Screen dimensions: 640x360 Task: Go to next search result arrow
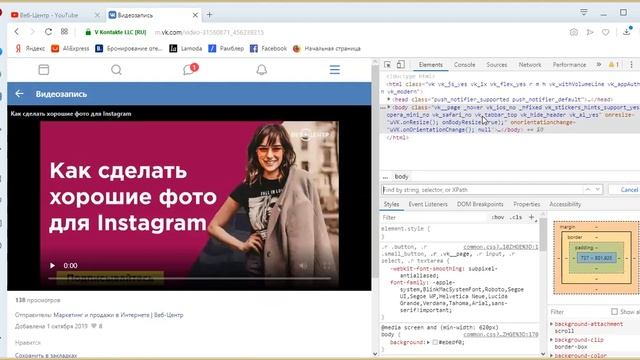[x=598, y=189]
